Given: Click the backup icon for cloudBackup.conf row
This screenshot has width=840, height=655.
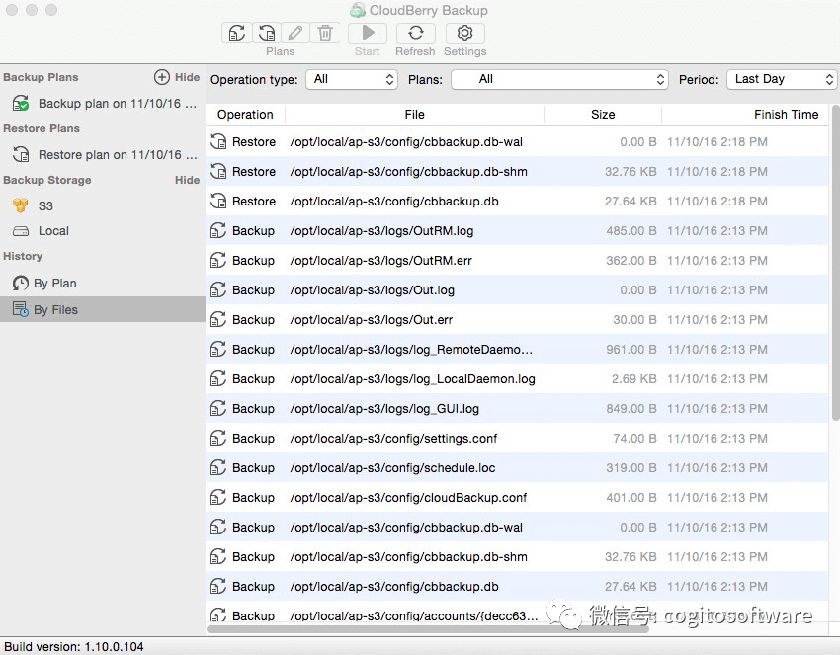Looking at the screenshot, I should (218, 498).
